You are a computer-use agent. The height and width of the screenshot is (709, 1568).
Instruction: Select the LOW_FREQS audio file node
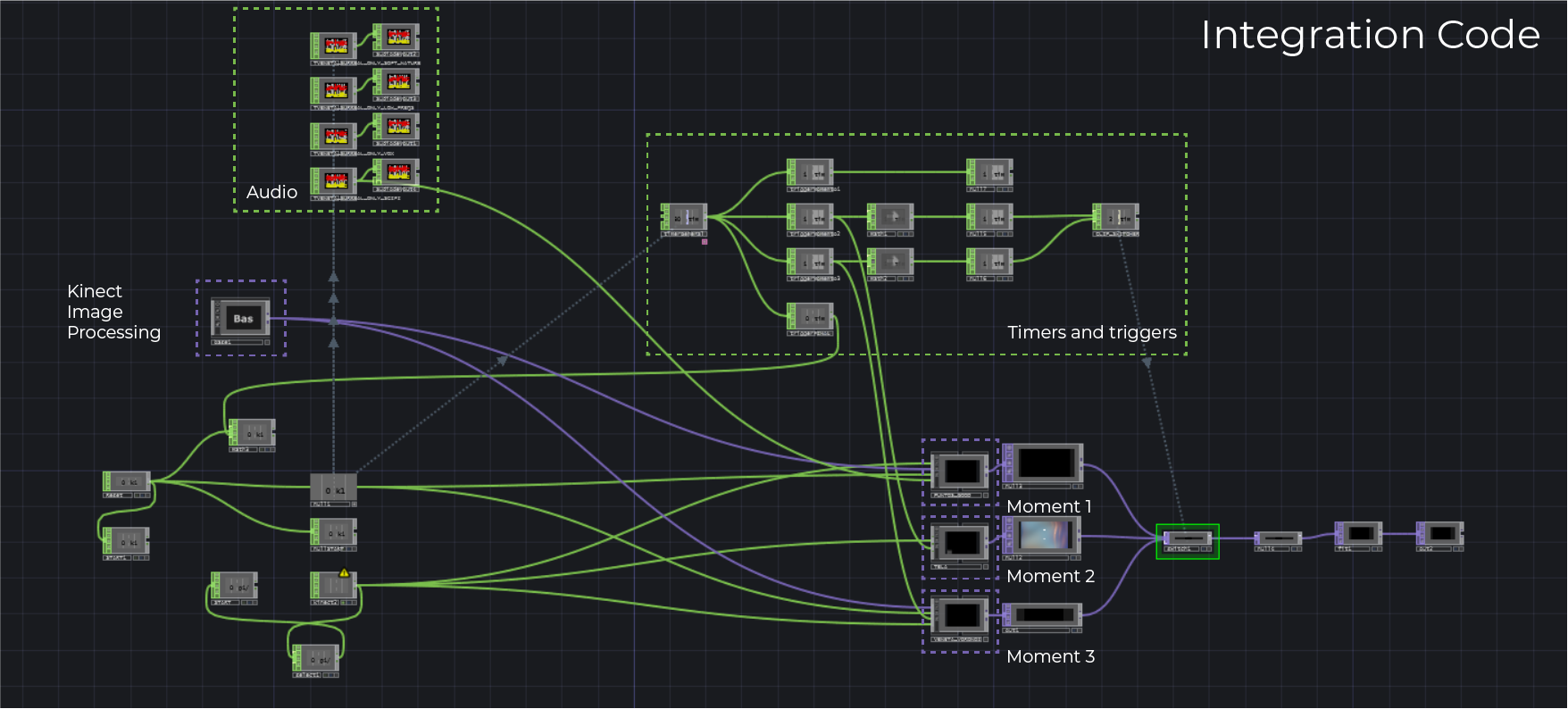point(334,90)
